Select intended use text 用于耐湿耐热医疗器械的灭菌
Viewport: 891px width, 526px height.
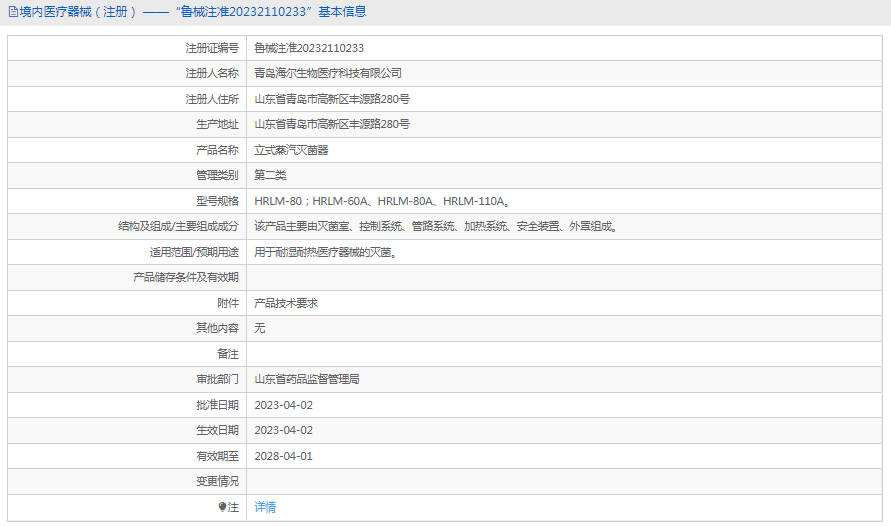[325, 252]
